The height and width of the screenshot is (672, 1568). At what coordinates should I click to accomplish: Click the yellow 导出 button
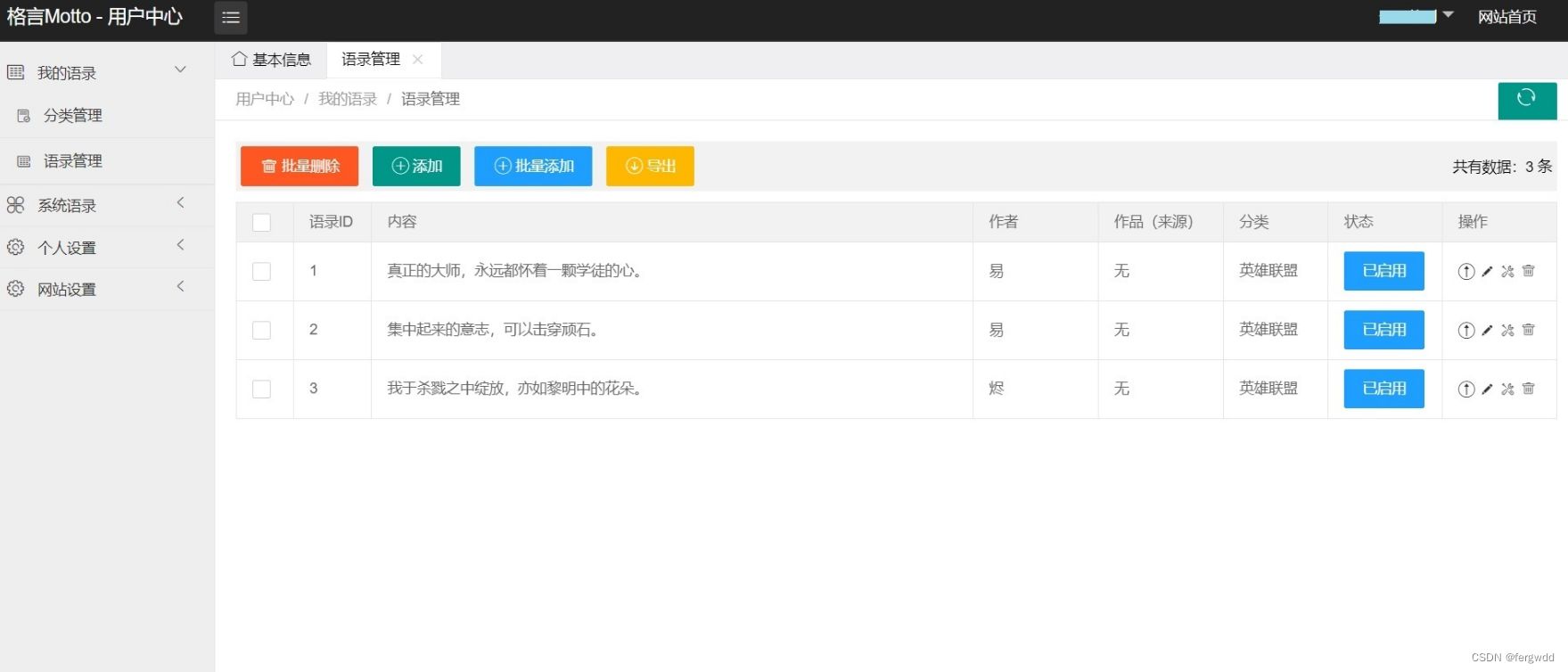[650, 166]
